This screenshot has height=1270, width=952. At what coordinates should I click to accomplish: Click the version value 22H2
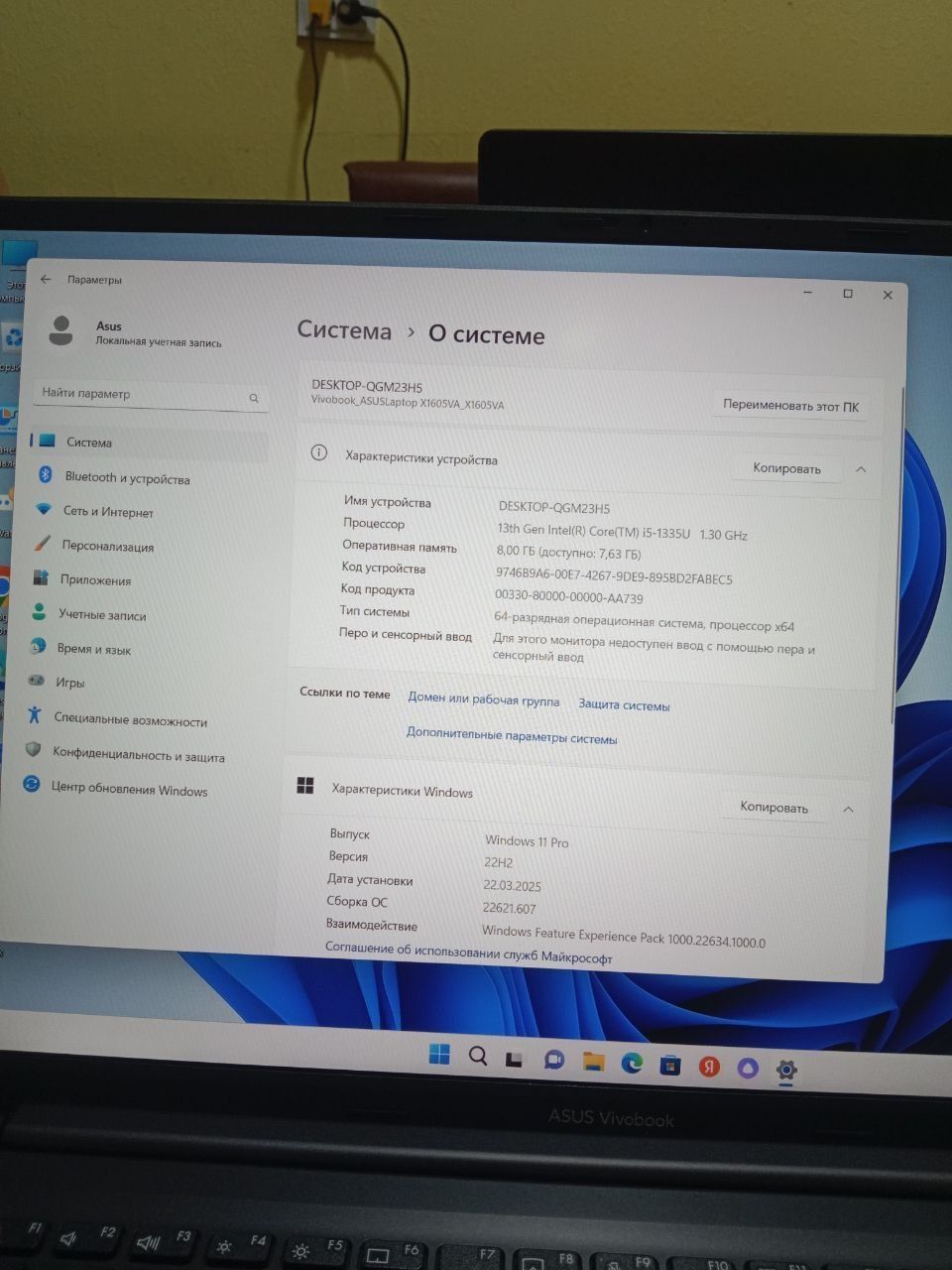[499, 862]
